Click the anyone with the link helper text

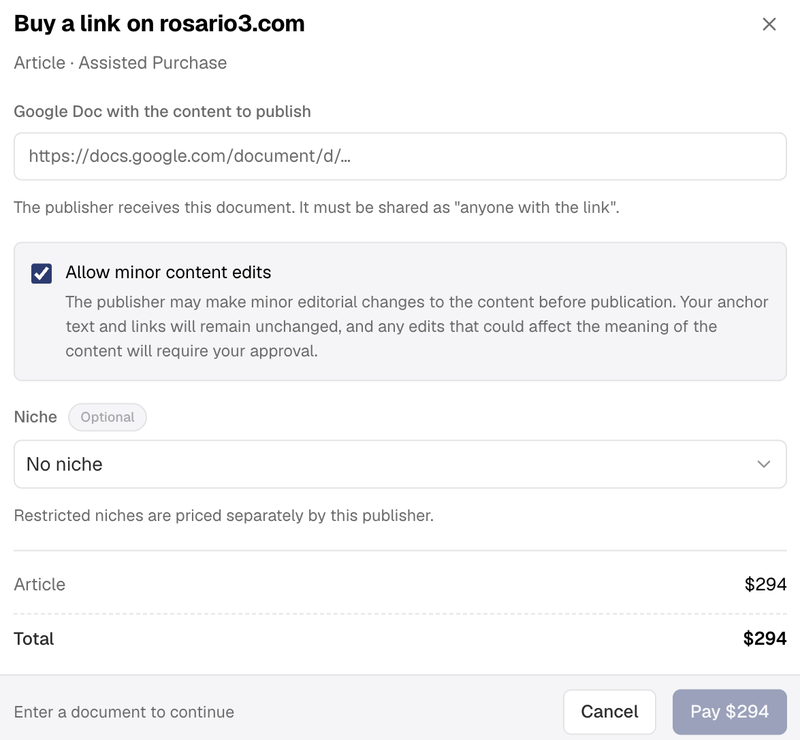tap(316, 208)
